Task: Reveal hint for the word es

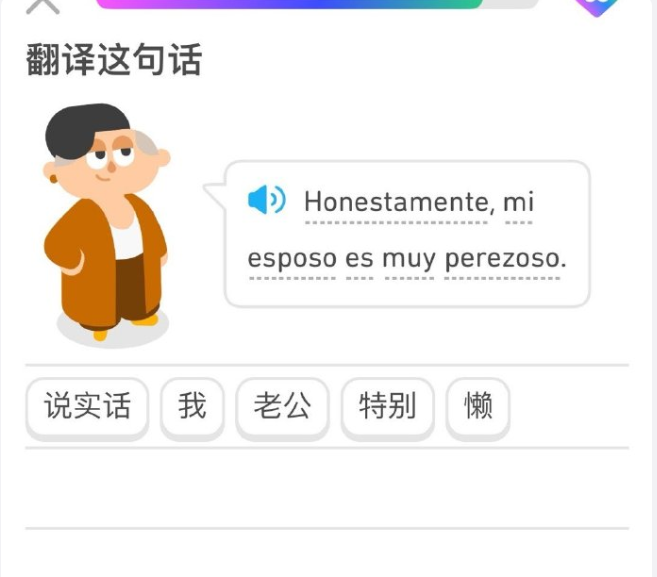Action: point(359,259)
